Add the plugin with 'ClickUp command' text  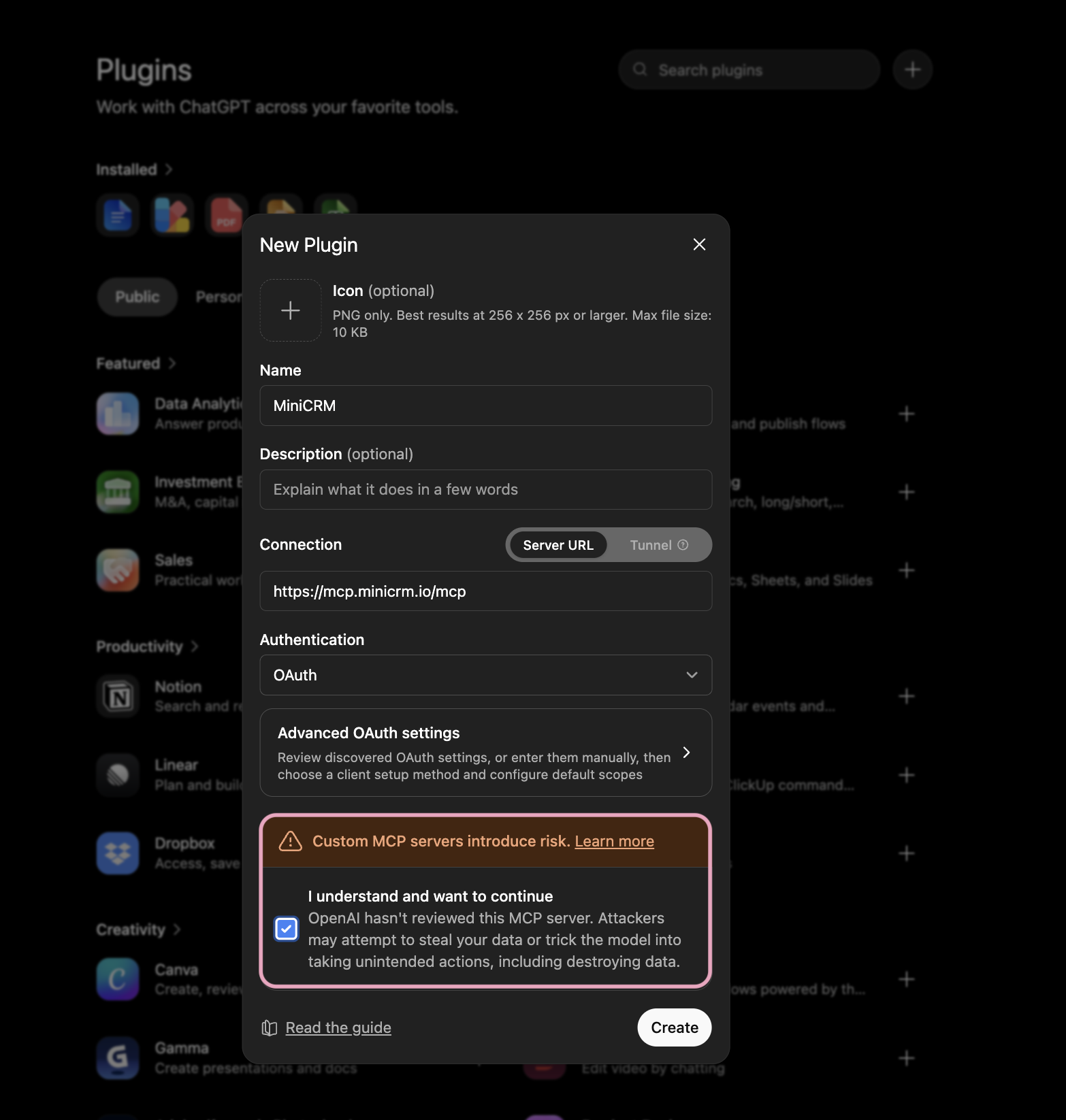point(907,775)
